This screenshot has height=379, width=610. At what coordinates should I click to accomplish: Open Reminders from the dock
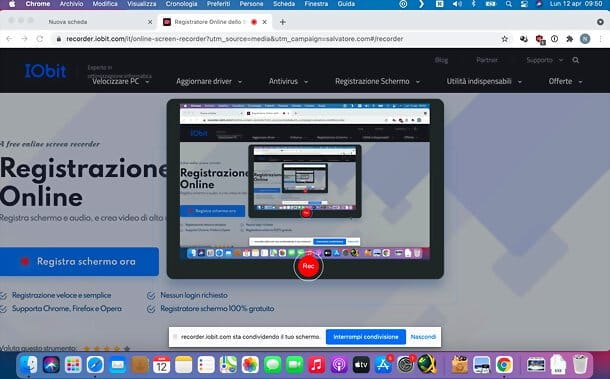pos(206,365)
